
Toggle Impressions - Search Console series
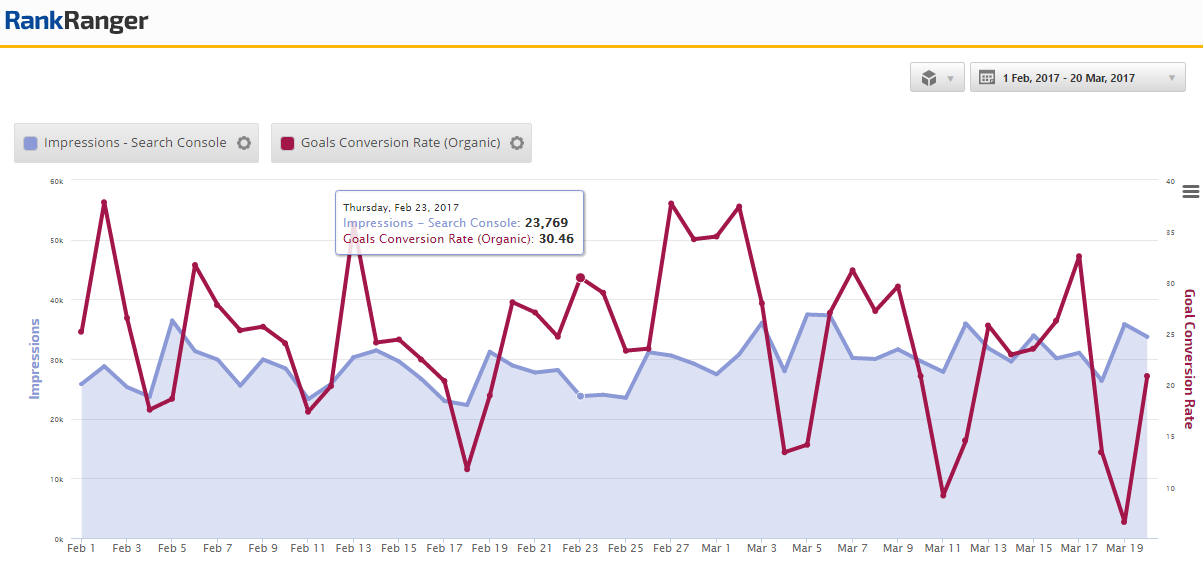(x=135, y=143)
